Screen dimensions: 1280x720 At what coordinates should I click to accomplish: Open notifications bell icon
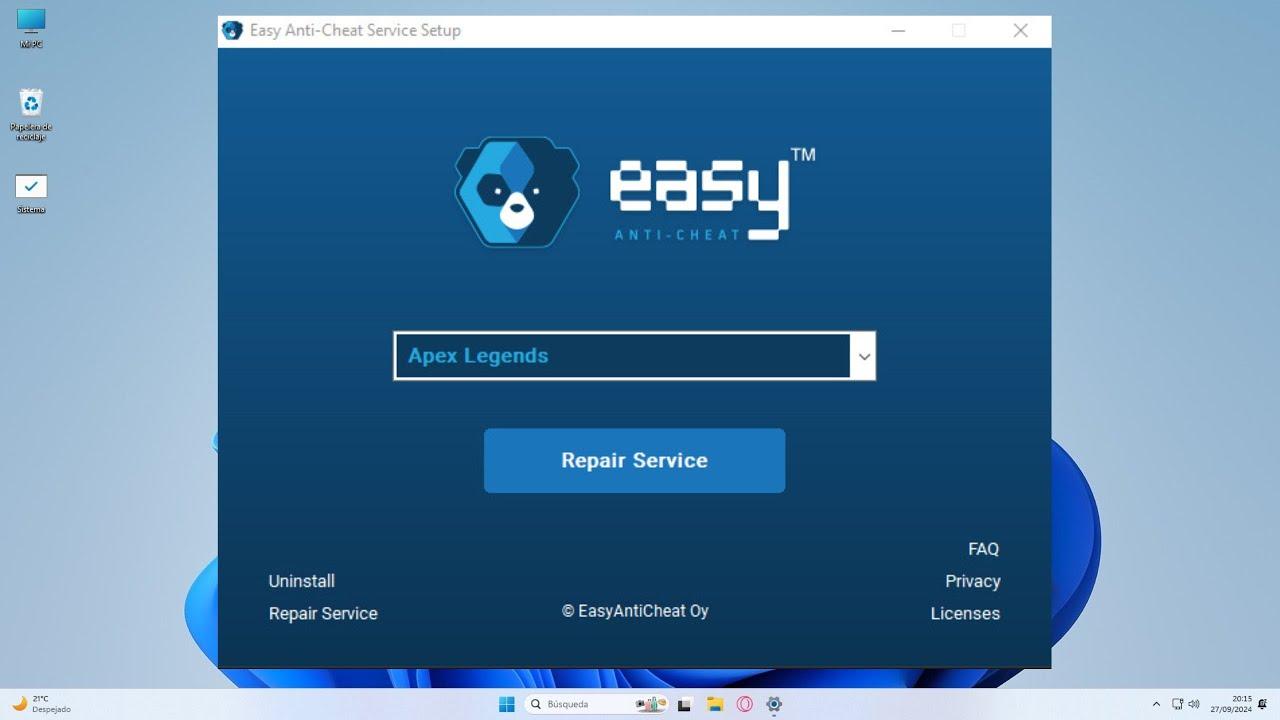(x=1263, y=704)
